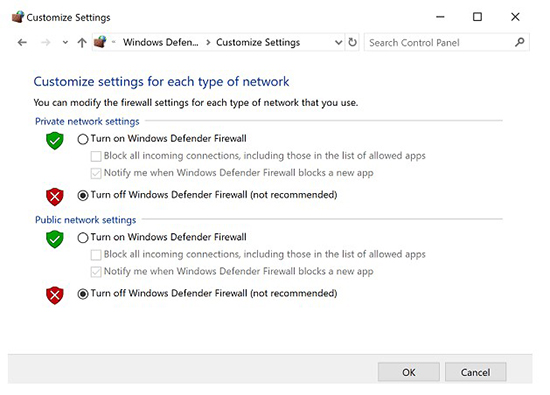Select Turn off firewall under Public network
This screenshot has height=395, width=550.
[83, 294]
